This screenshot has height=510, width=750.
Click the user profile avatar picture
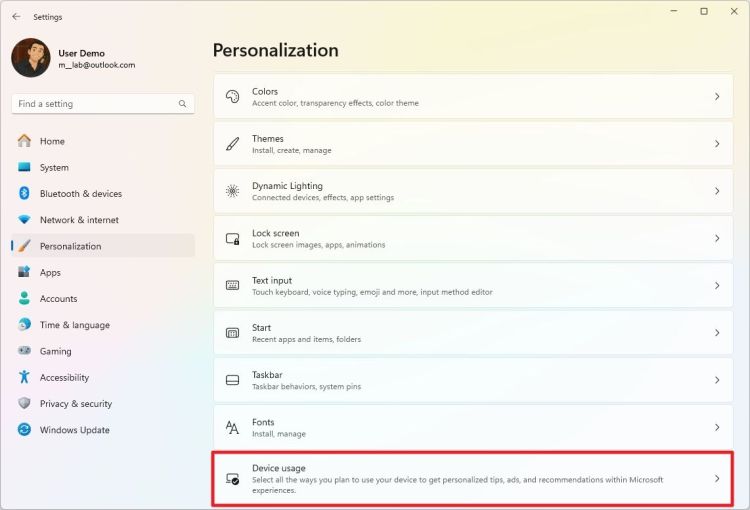click(30, 58)
